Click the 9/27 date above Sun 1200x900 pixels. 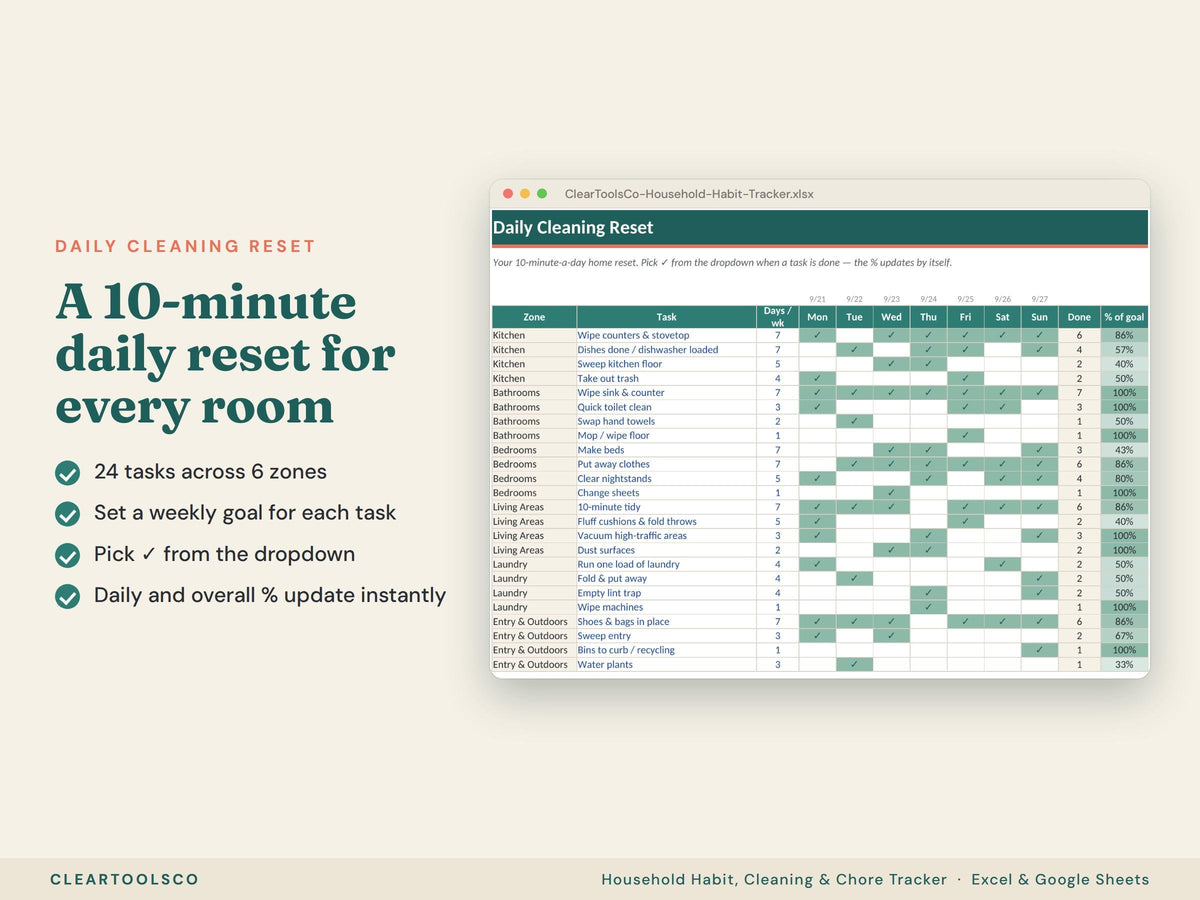(1040, 299)
